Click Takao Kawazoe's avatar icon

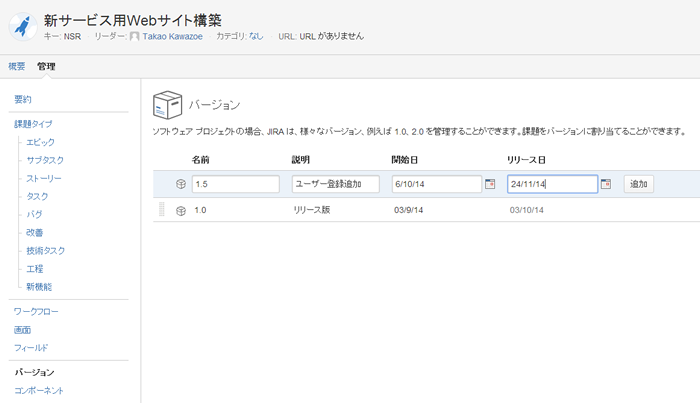[x=135, y=36]
